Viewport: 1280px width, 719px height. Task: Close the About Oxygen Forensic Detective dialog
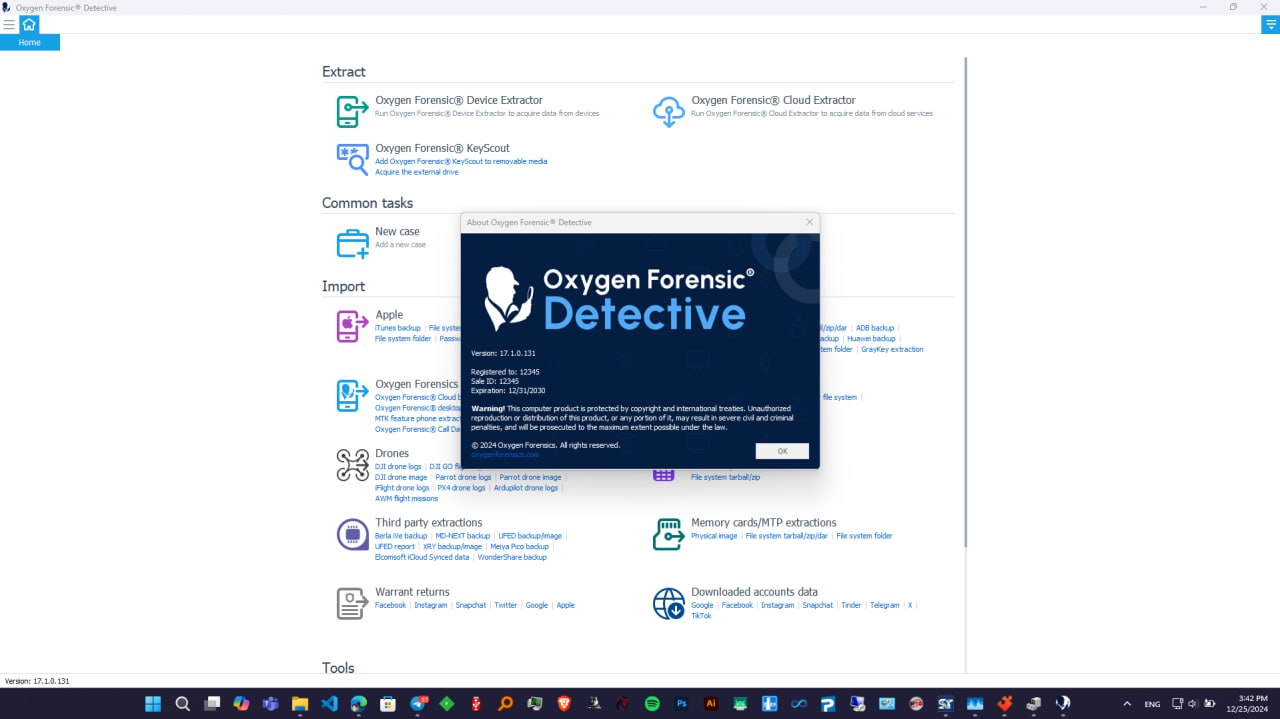click(809, 222)
